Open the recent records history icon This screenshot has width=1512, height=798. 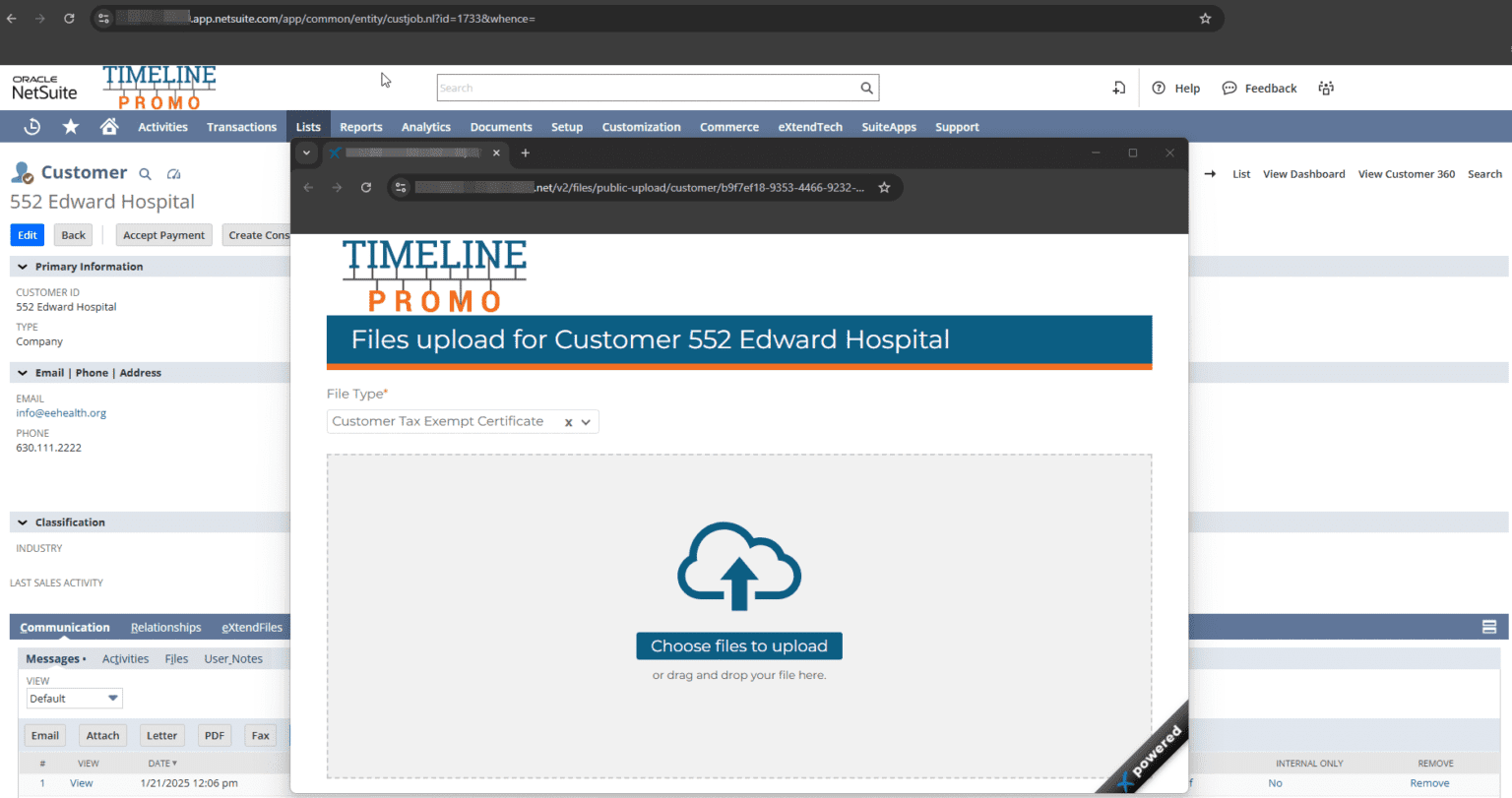pyautogui.click(x=31, y=126)
